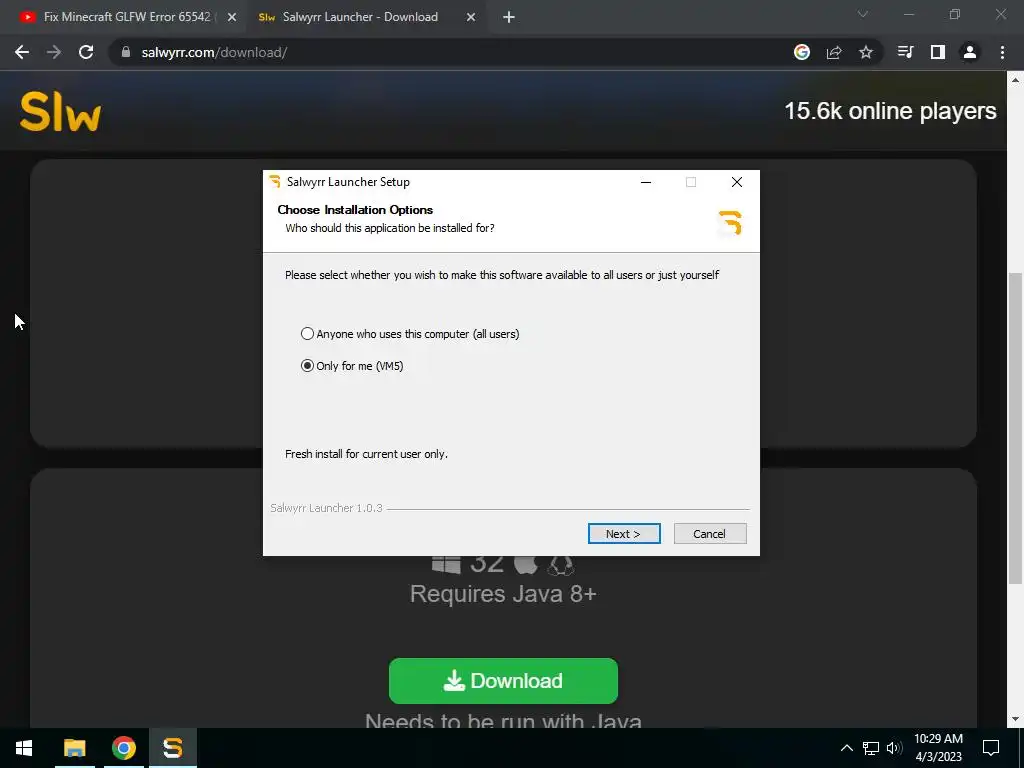Open Google Chrome from taskbar
The height and width of the screenshot is (768, 1024).
pyautogui.click(x=123, y=748)
